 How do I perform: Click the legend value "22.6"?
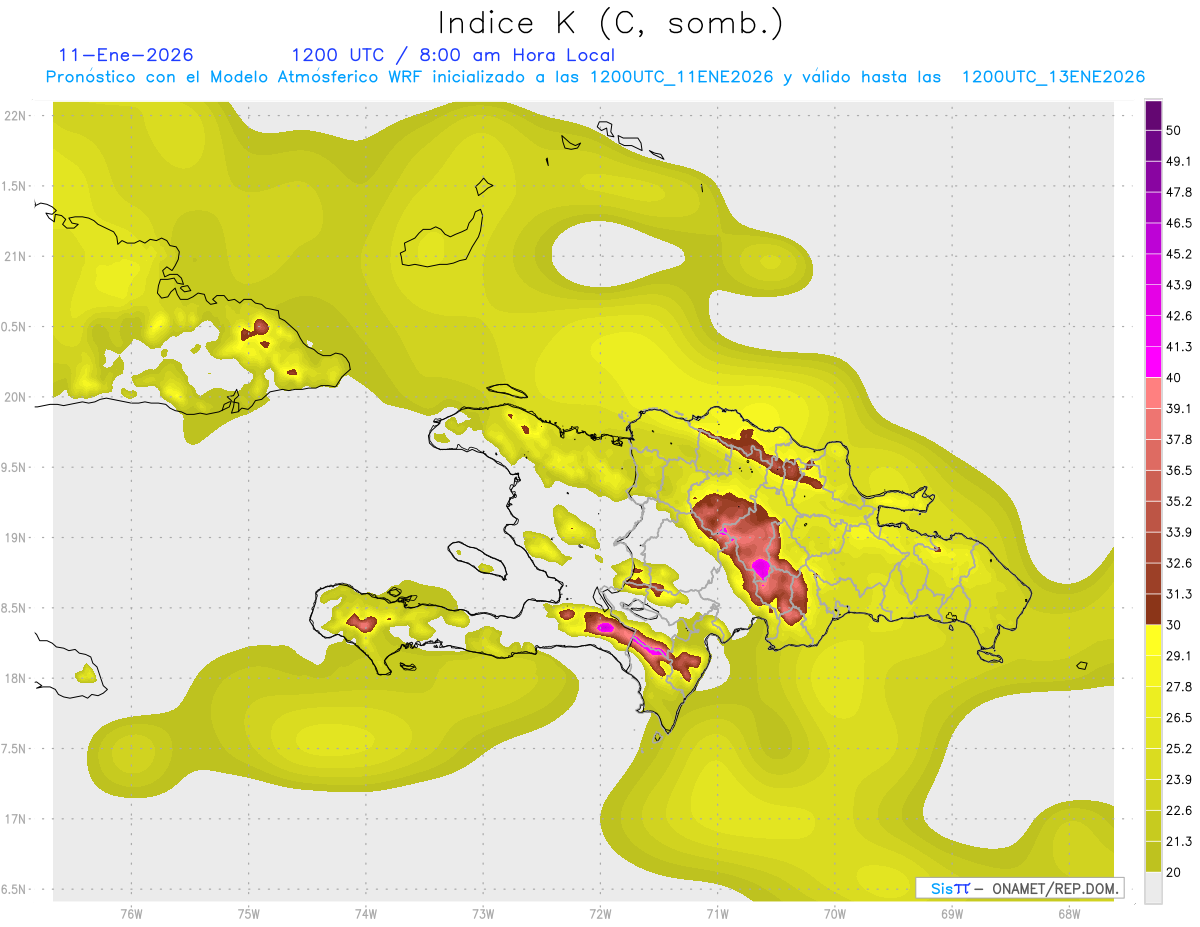click(1178, 811)
